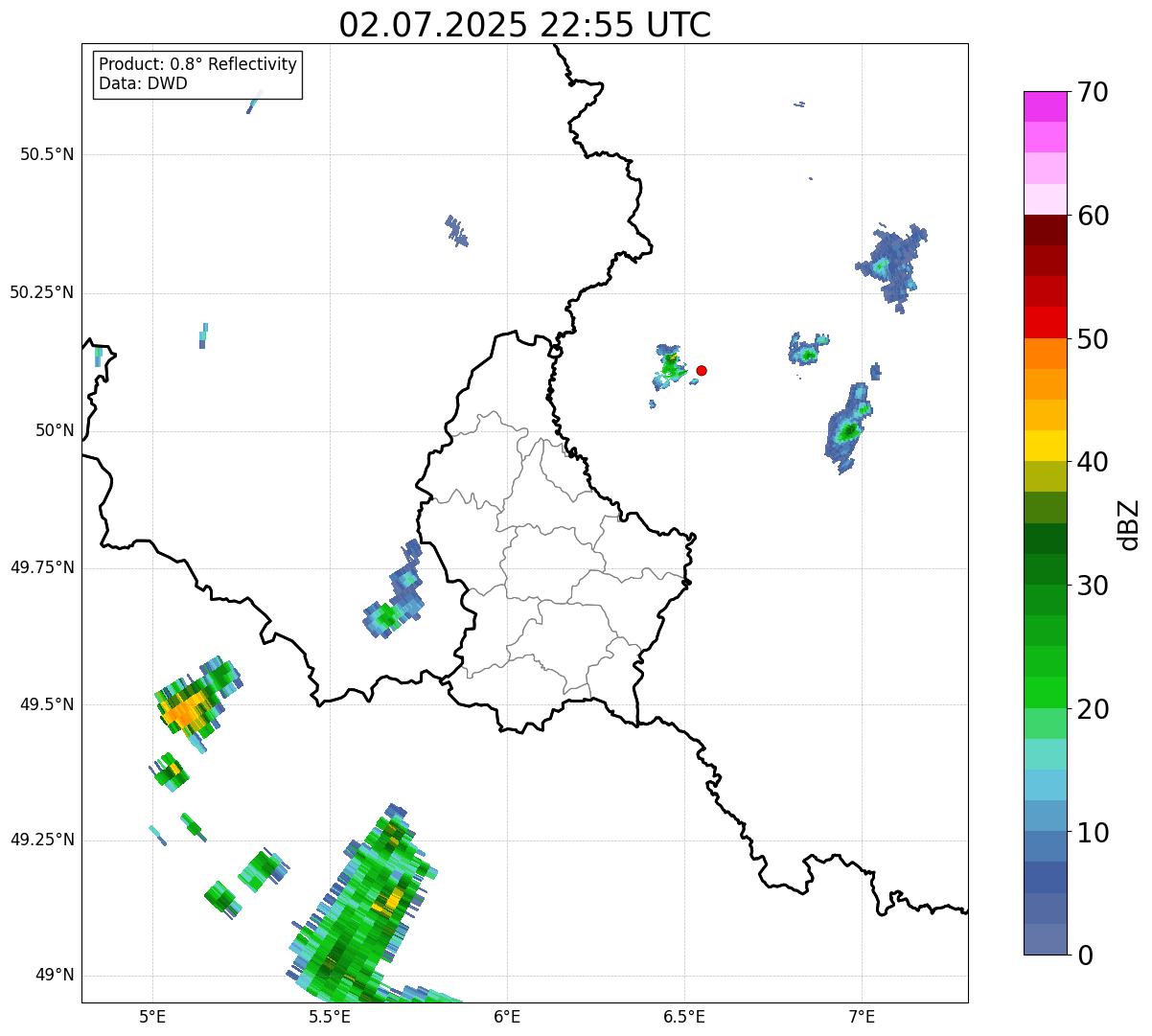The image size is (1152, 1036).
Task: Click the longitude label 6°E
Action: pos(507,1016)
